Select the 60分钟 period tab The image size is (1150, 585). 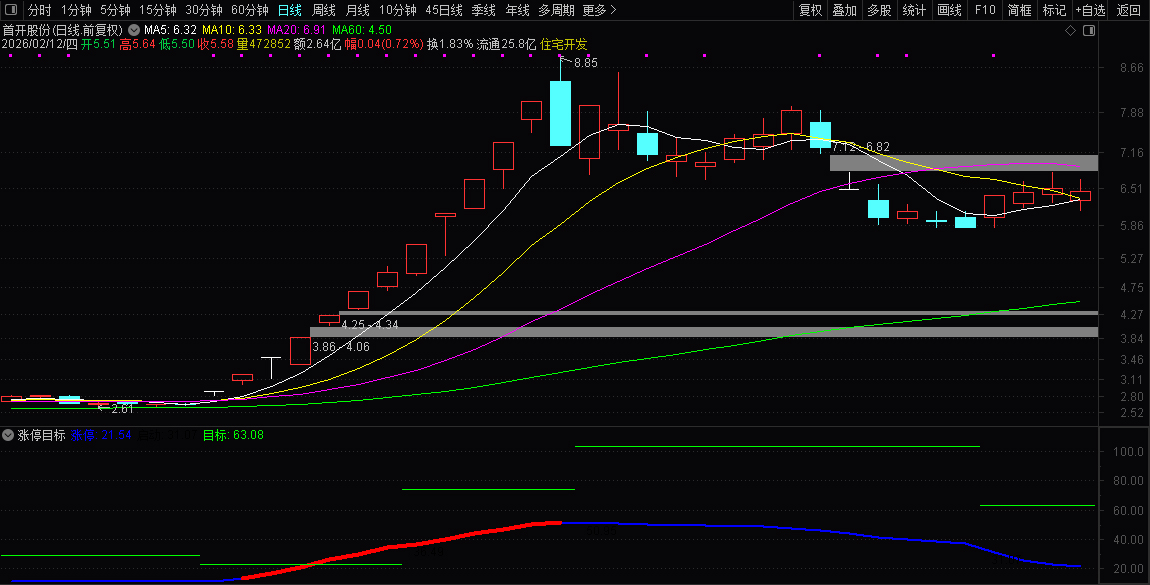249,10
